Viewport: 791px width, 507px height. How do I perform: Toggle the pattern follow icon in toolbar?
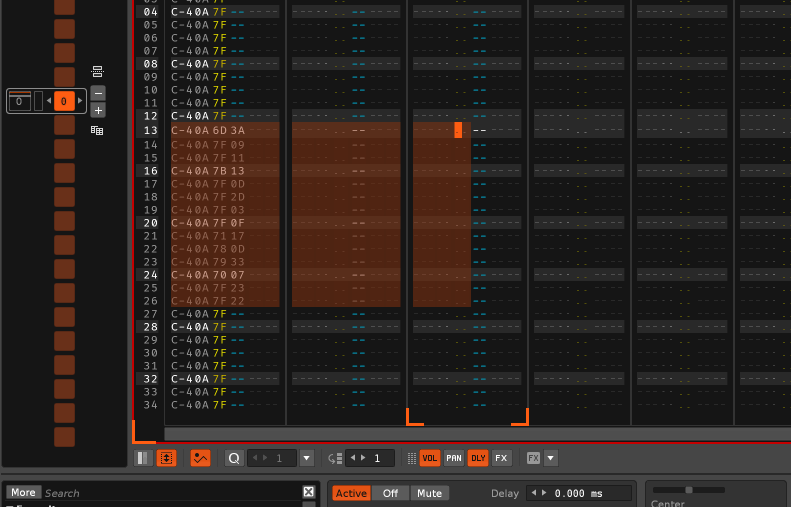[167, 458]
